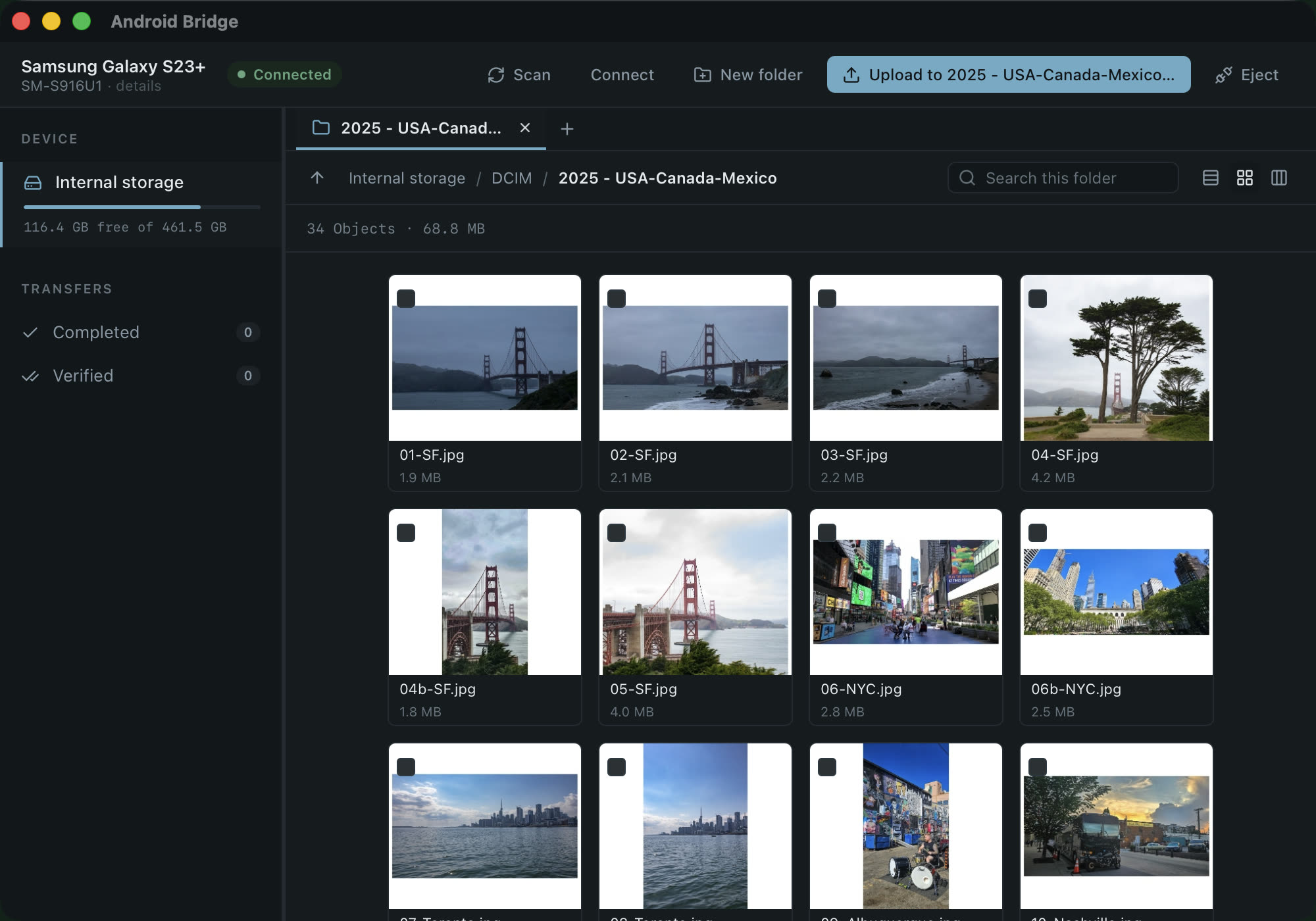
Task: Open the 01-SF.jpg thumbnail
Action: pos(485,358)
